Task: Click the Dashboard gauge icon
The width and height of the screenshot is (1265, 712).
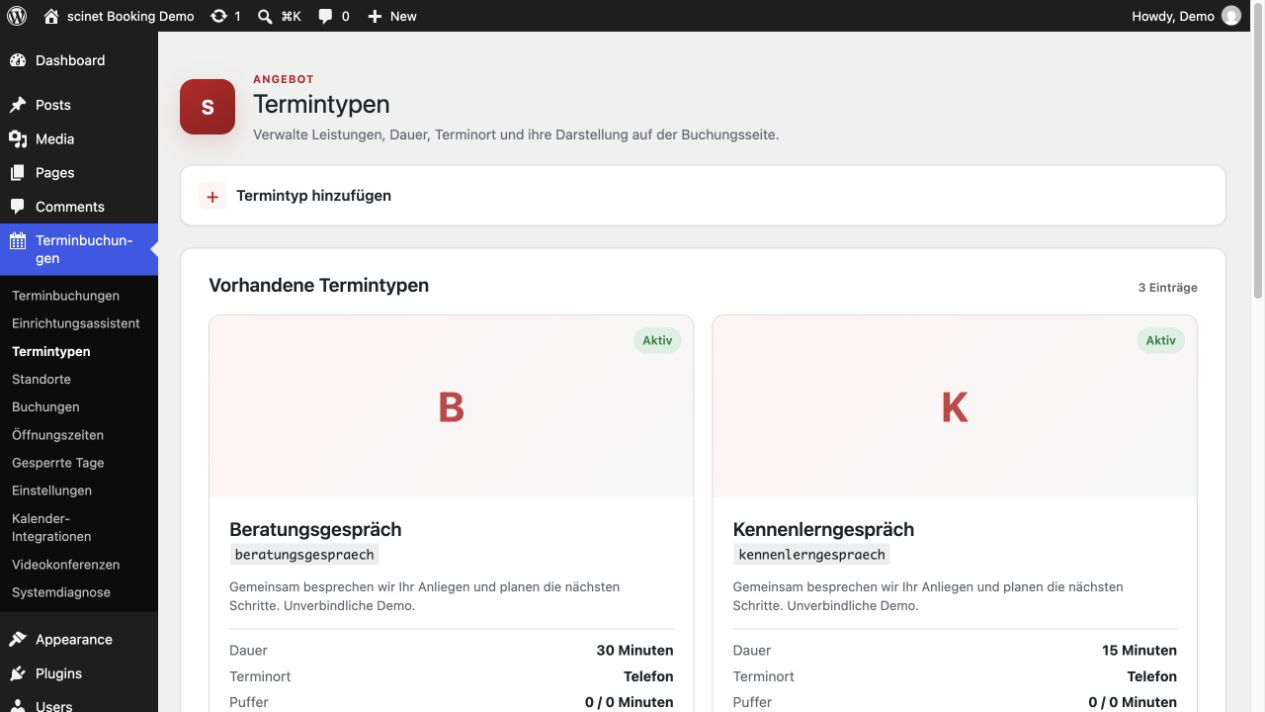Action: click(17, 60)
